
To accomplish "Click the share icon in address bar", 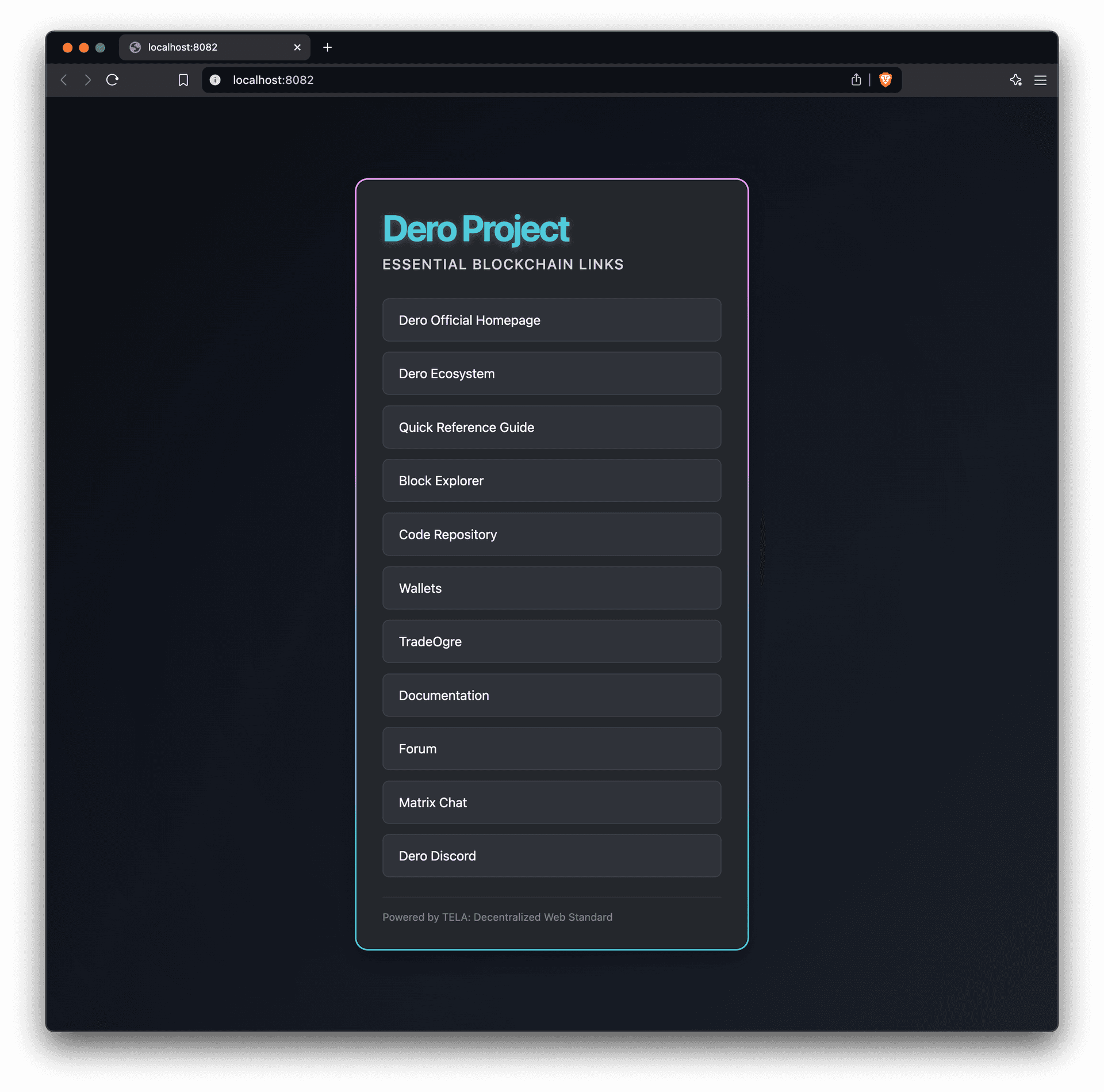I will (x=856, y=80).
